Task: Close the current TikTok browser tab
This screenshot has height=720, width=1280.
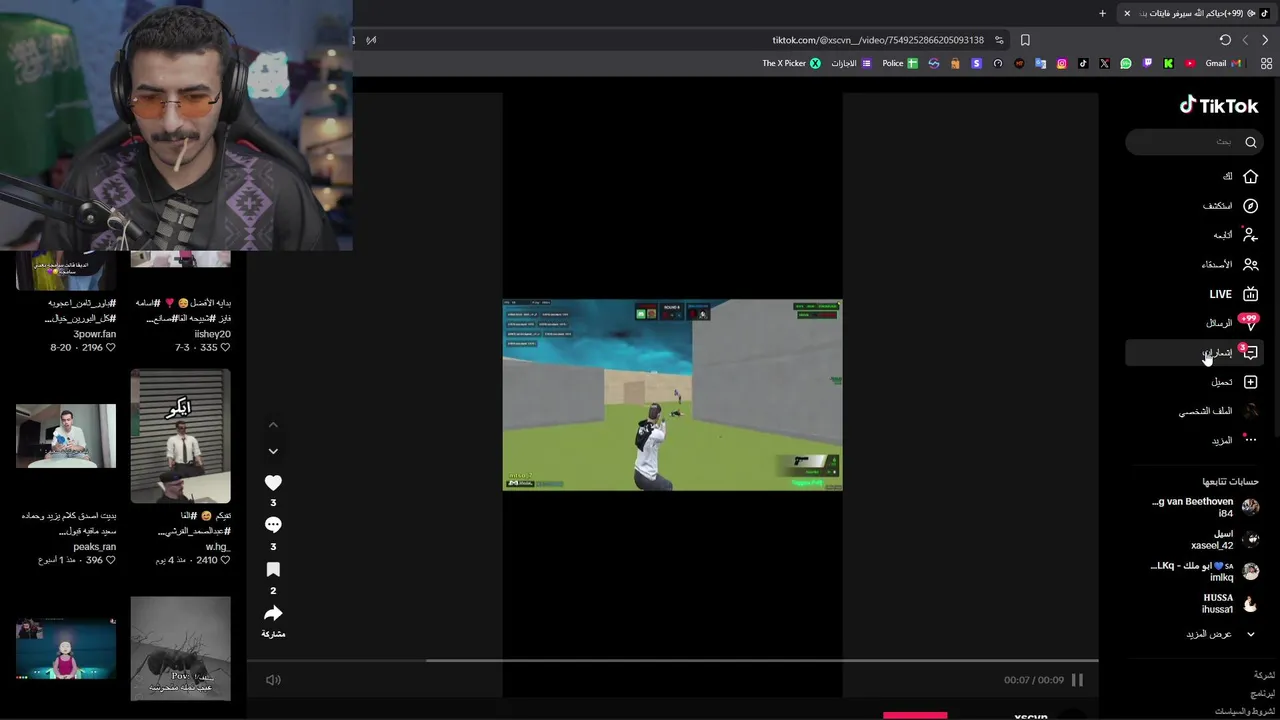Action: 1127,13
